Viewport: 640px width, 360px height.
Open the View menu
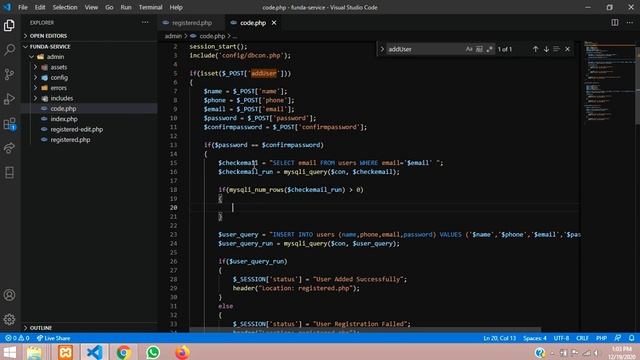[91, 7]
